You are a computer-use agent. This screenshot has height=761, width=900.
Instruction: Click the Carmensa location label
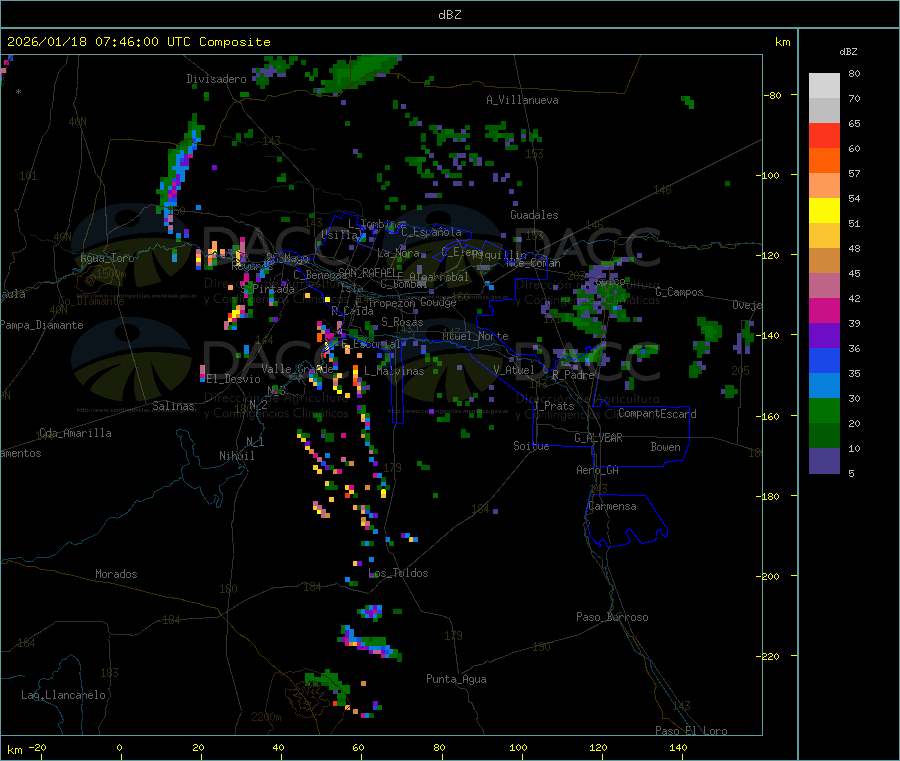tap(612, 506)
